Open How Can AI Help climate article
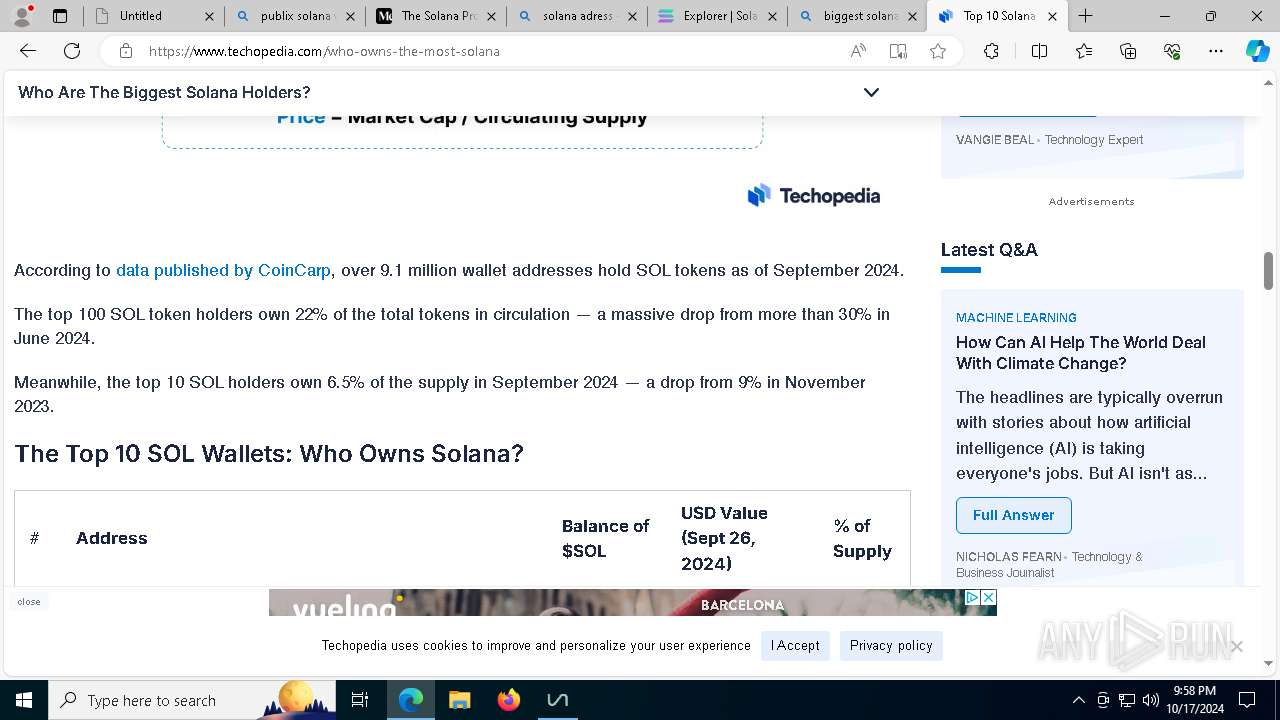 pos(1081,353)
